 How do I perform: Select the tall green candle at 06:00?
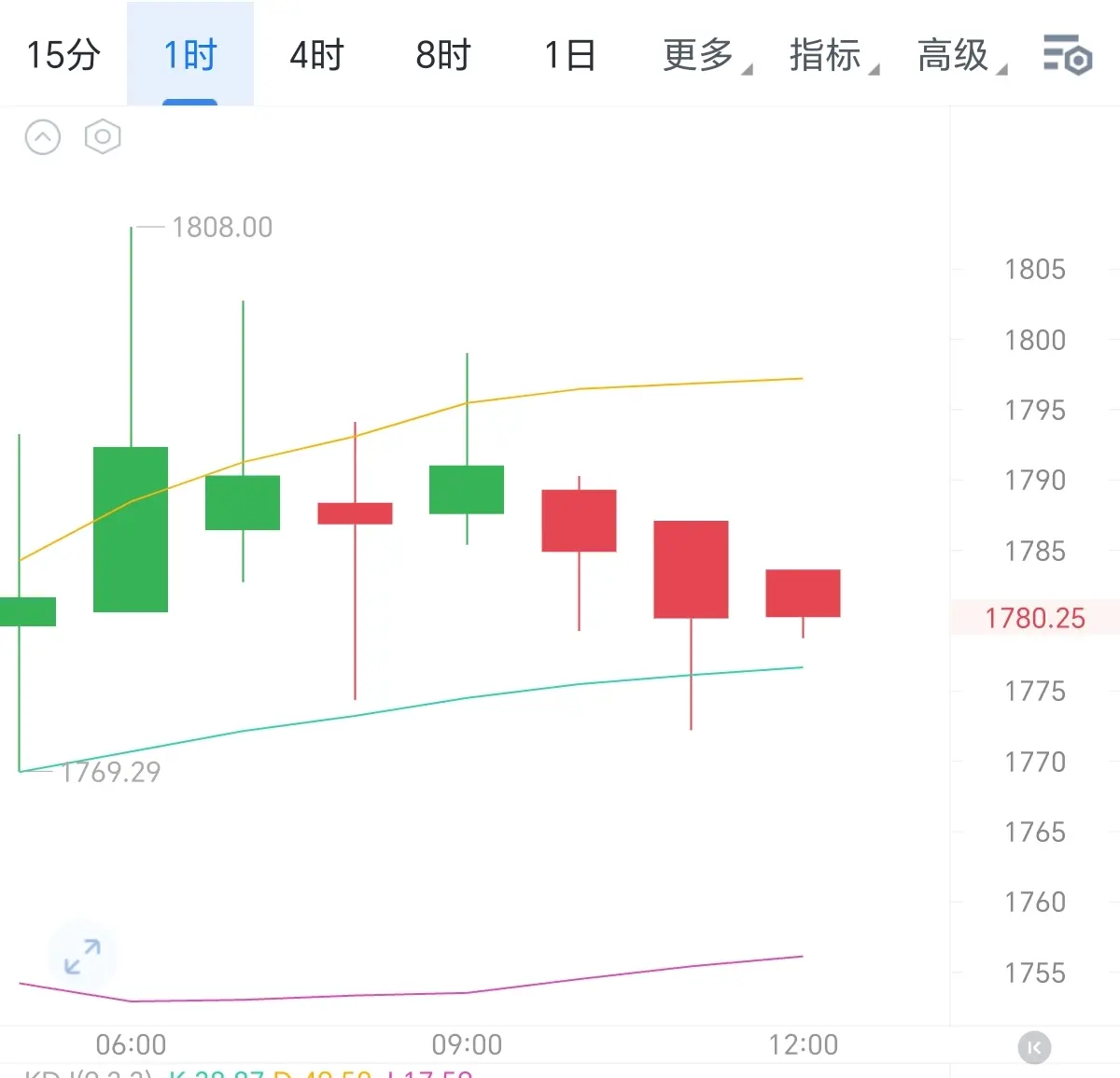[x=131, y=529]
